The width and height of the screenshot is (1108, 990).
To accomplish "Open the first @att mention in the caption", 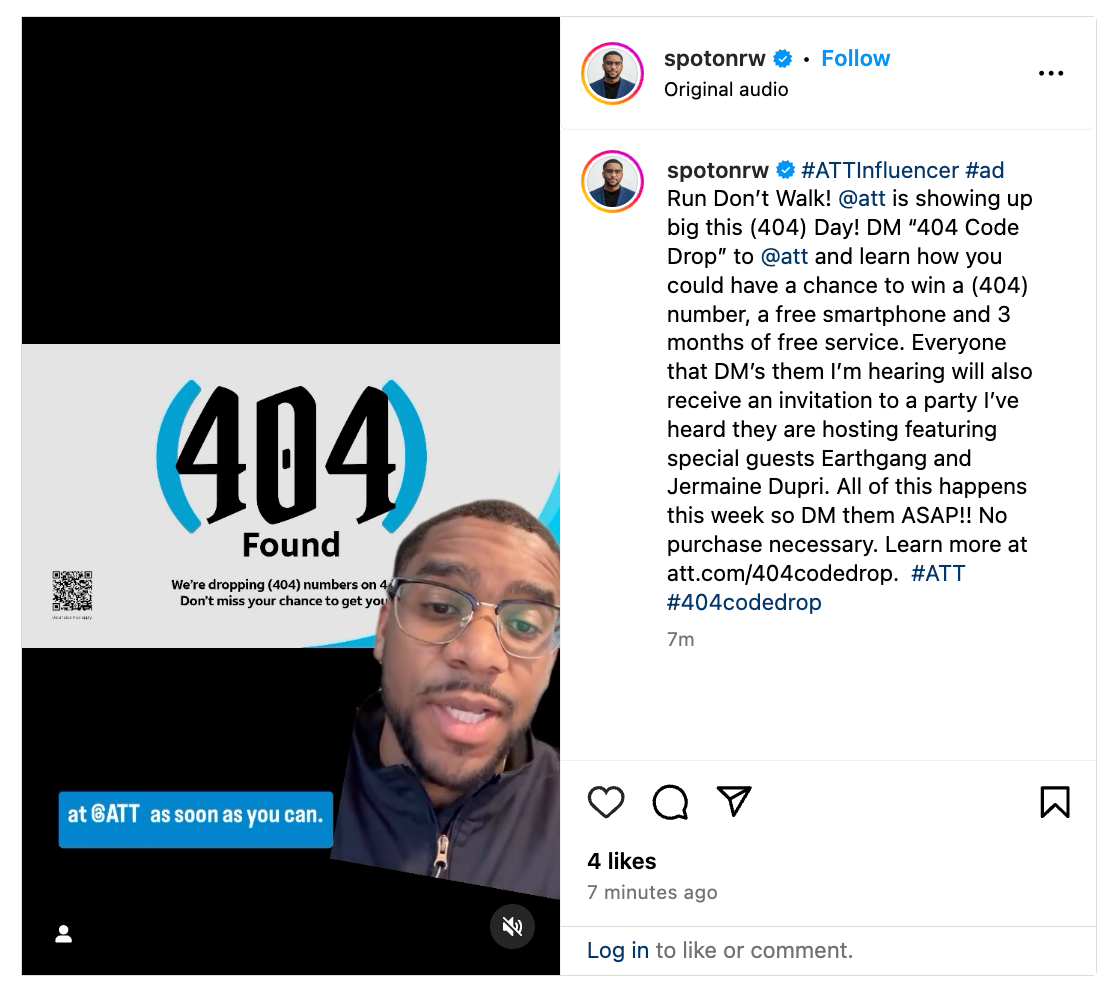I will point(861,199).
